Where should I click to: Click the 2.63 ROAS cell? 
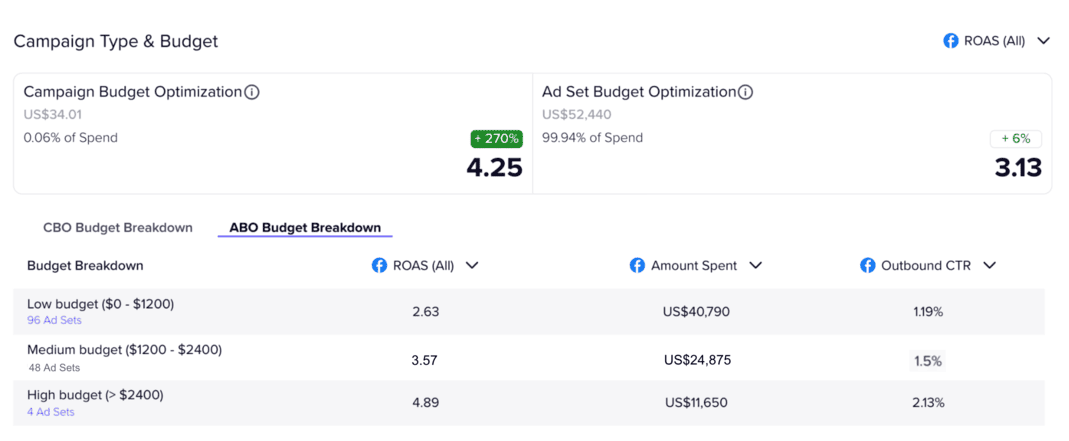click(x=425, y=312)
